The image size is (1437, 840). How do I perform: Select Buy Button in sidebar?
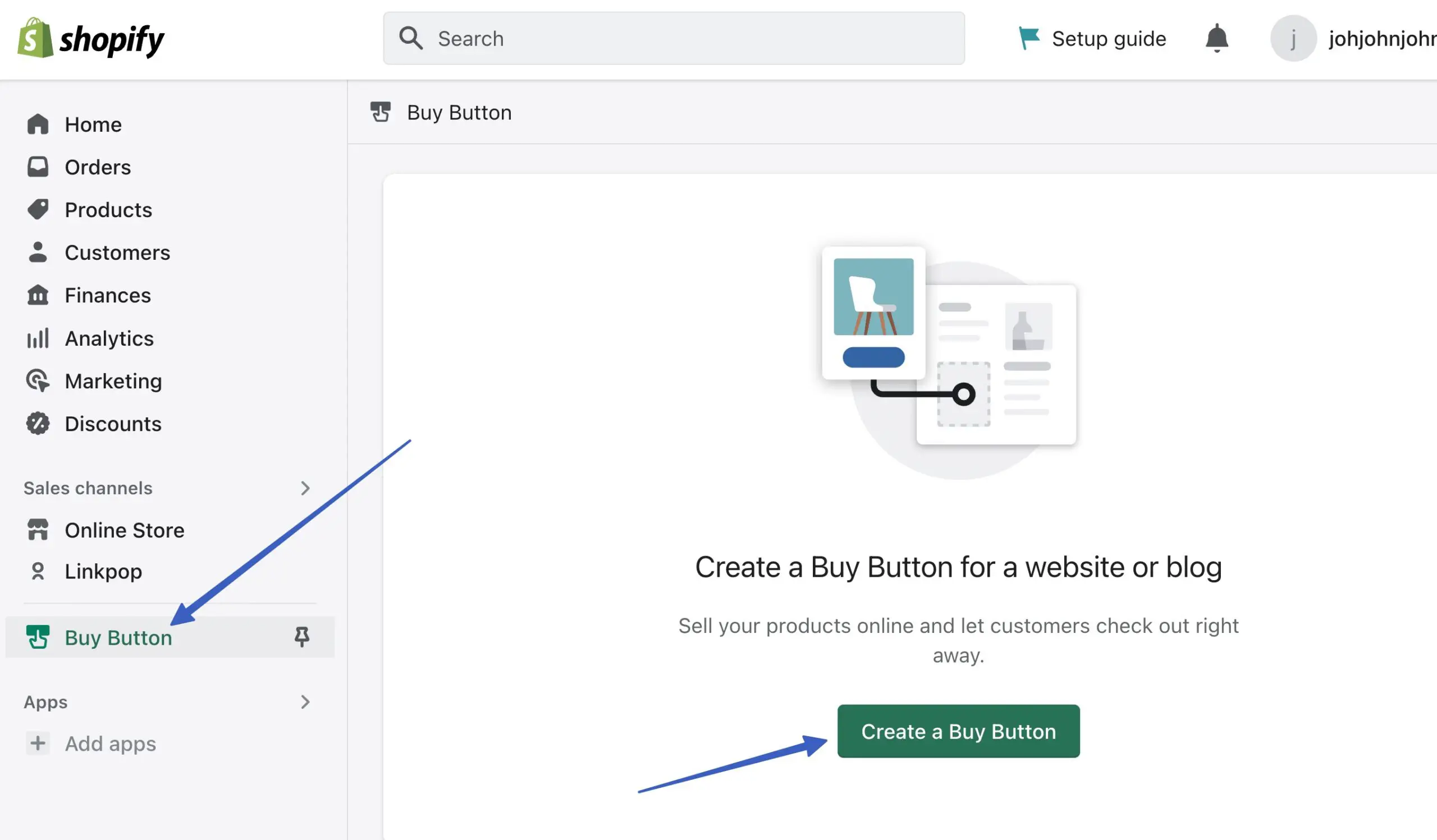click(x=170, y=637)
